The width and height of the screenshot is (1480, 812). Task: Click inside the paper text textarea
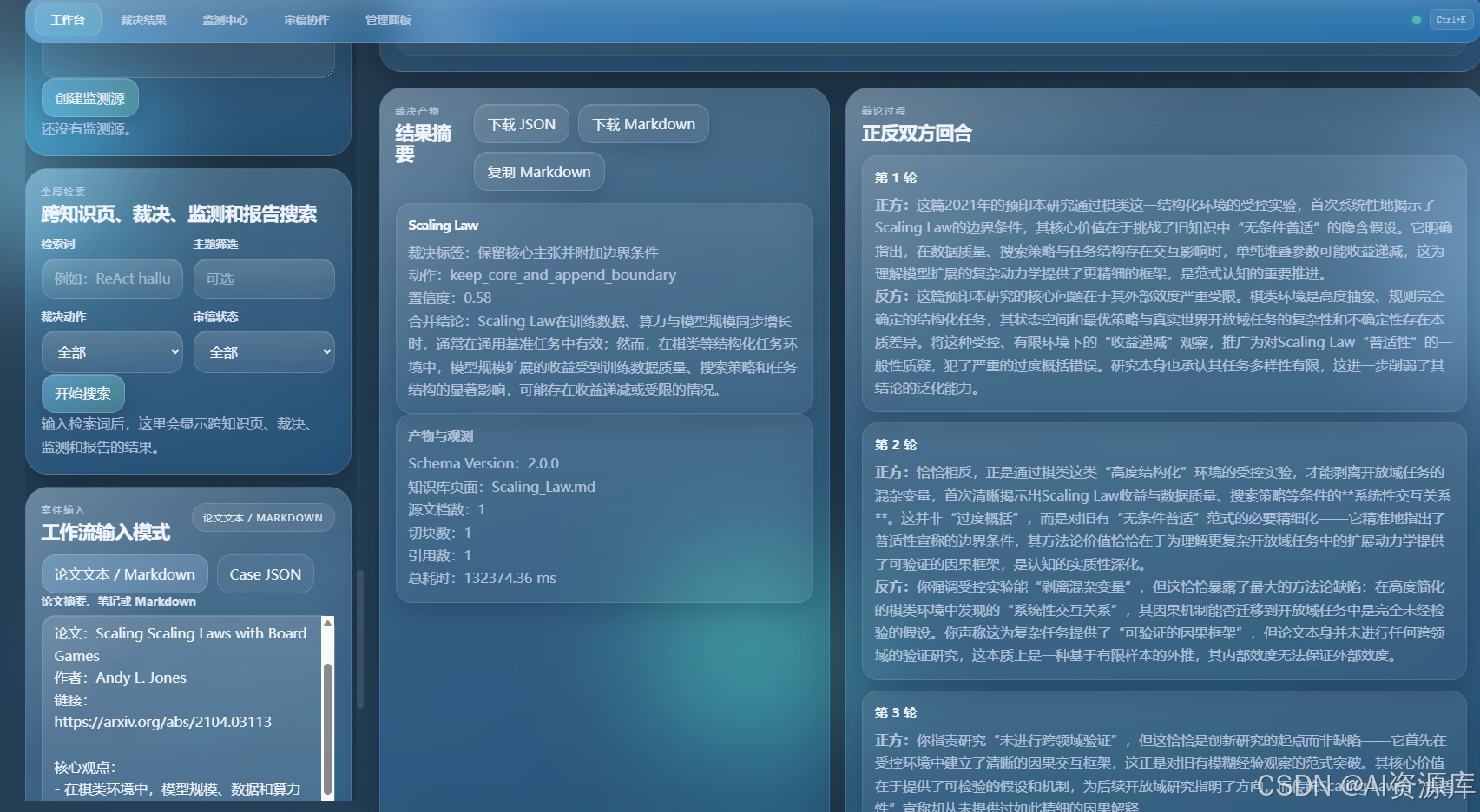tap(181, 707)
